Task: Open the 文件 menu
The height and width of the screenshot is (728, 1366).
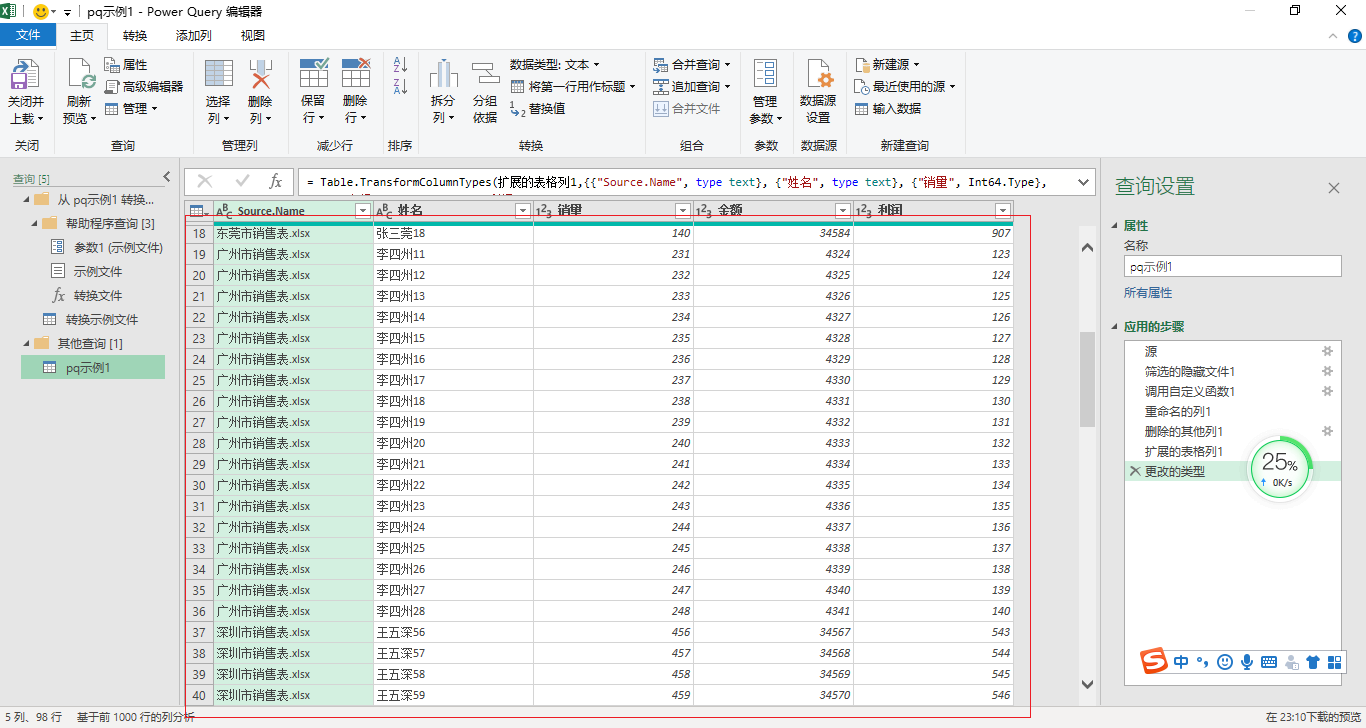Action: 28,33
